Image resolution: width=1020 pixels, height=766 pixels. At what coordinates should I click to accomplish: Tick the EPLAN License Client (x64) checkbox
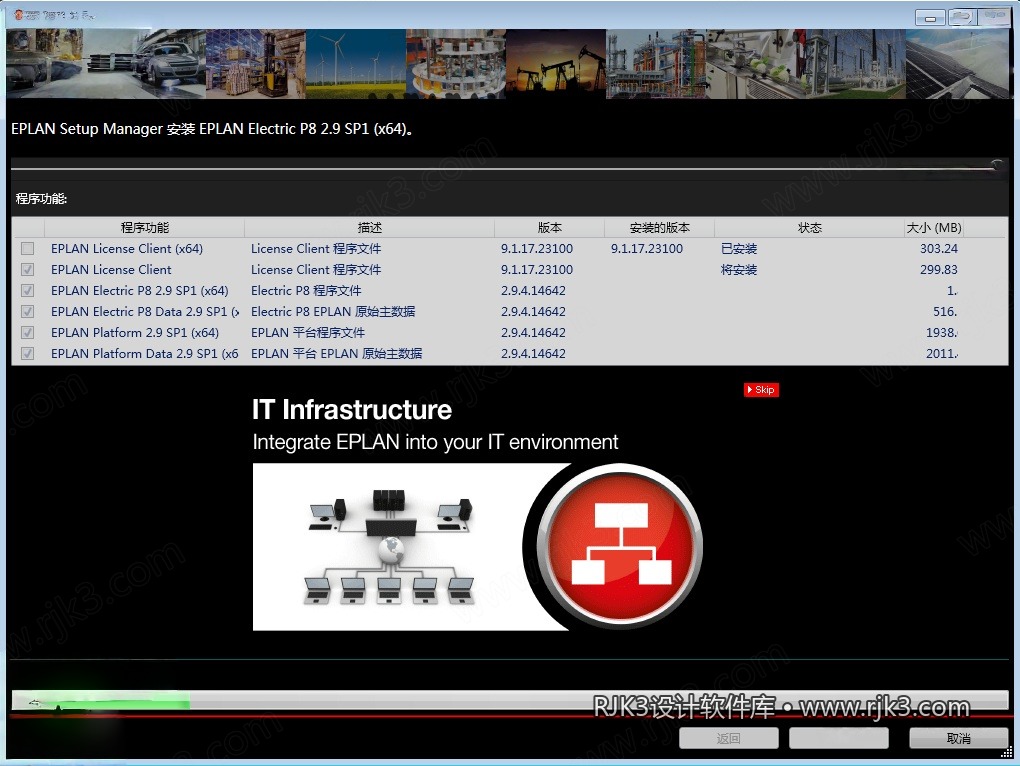coord(27,248)
